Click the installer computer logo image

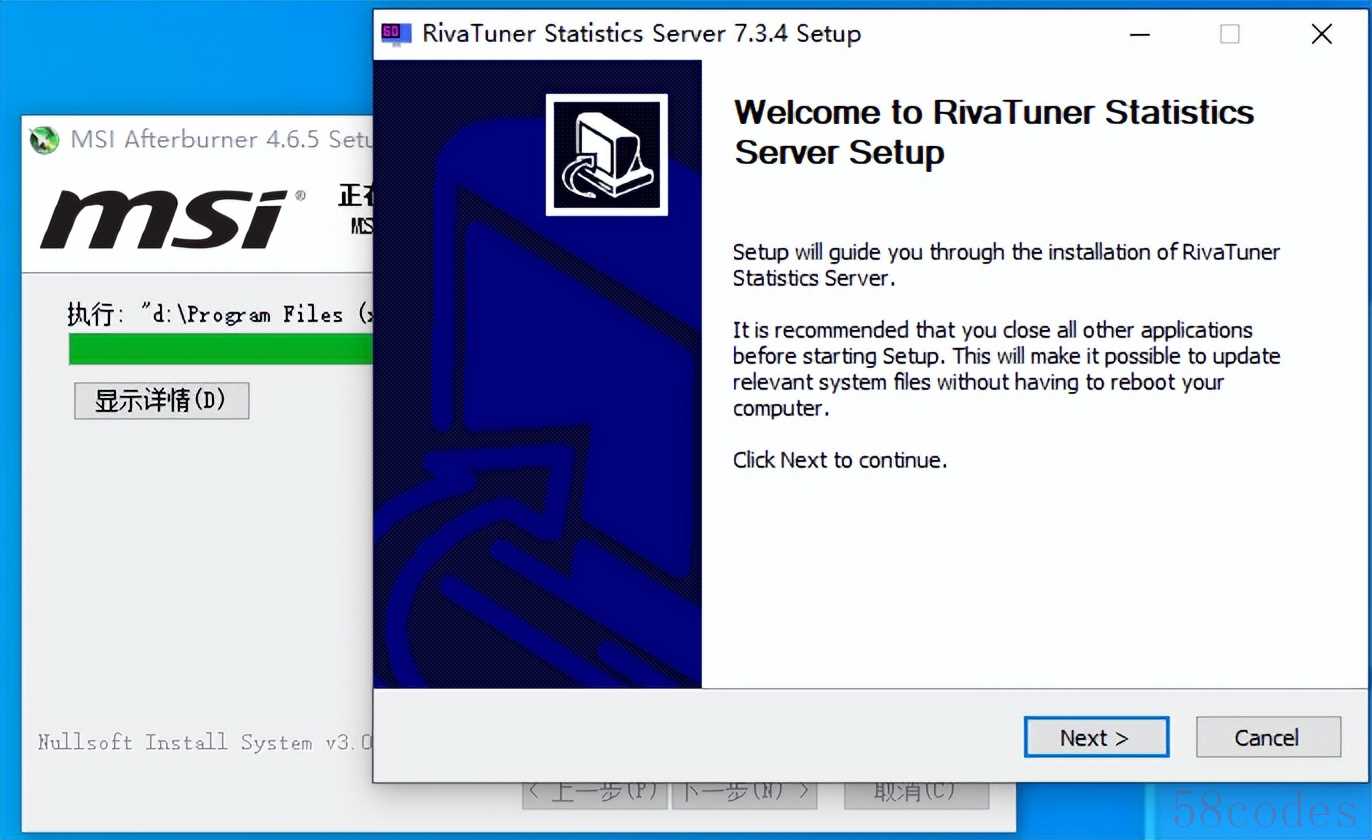pyautogui.click(x=606, y=155)
